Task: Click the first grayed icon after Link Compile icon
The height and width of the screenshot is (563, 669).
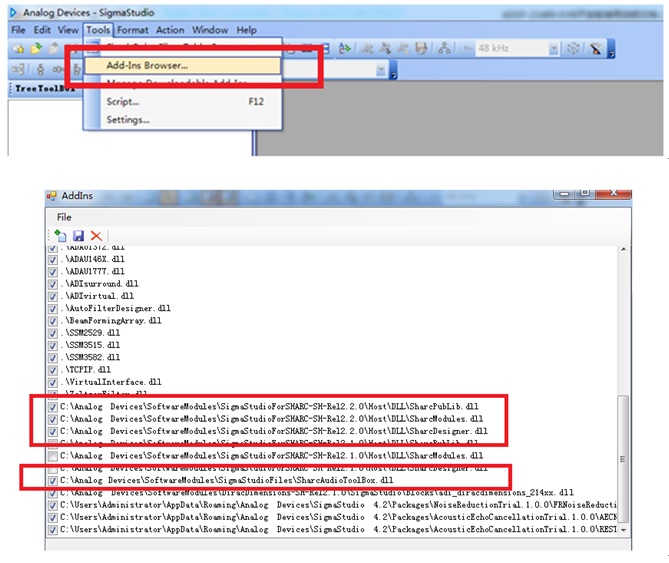Action: (x=367, y=49)
